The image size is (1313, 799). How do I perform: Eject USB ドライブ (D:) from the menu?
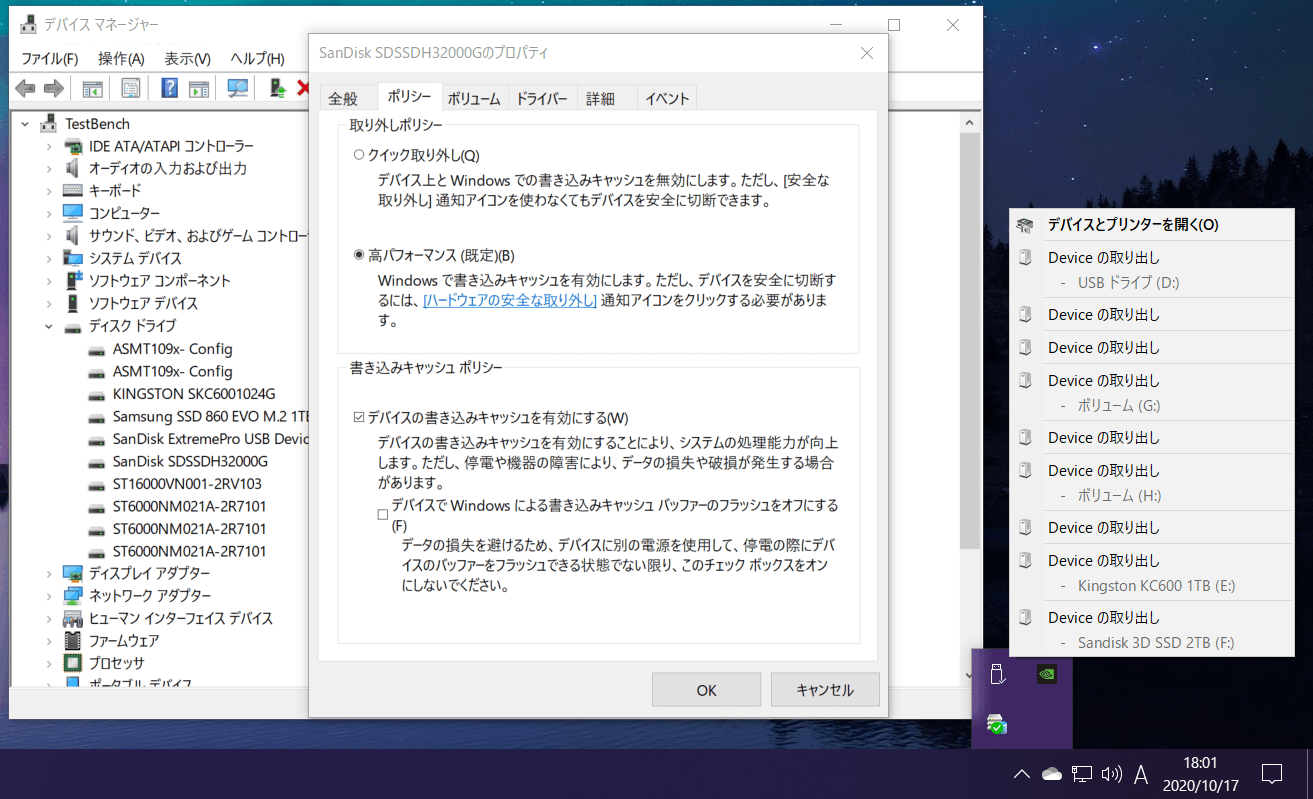tap(1152, 270)
